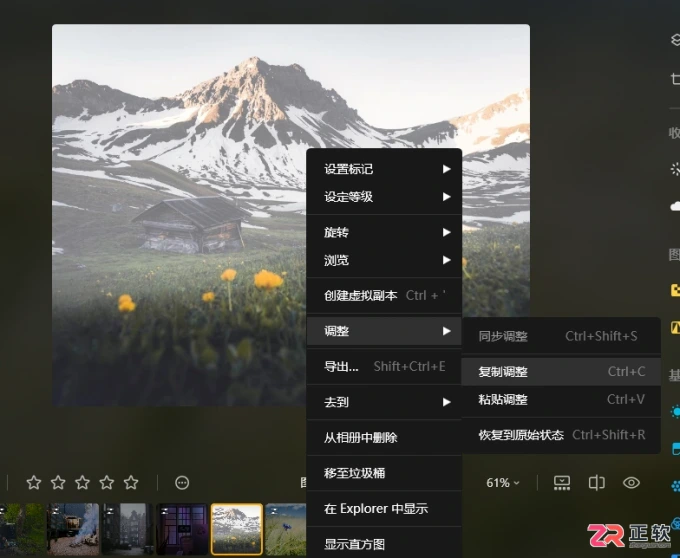
Task: Select 显示直方图 menu item
Action: [384, 544]
